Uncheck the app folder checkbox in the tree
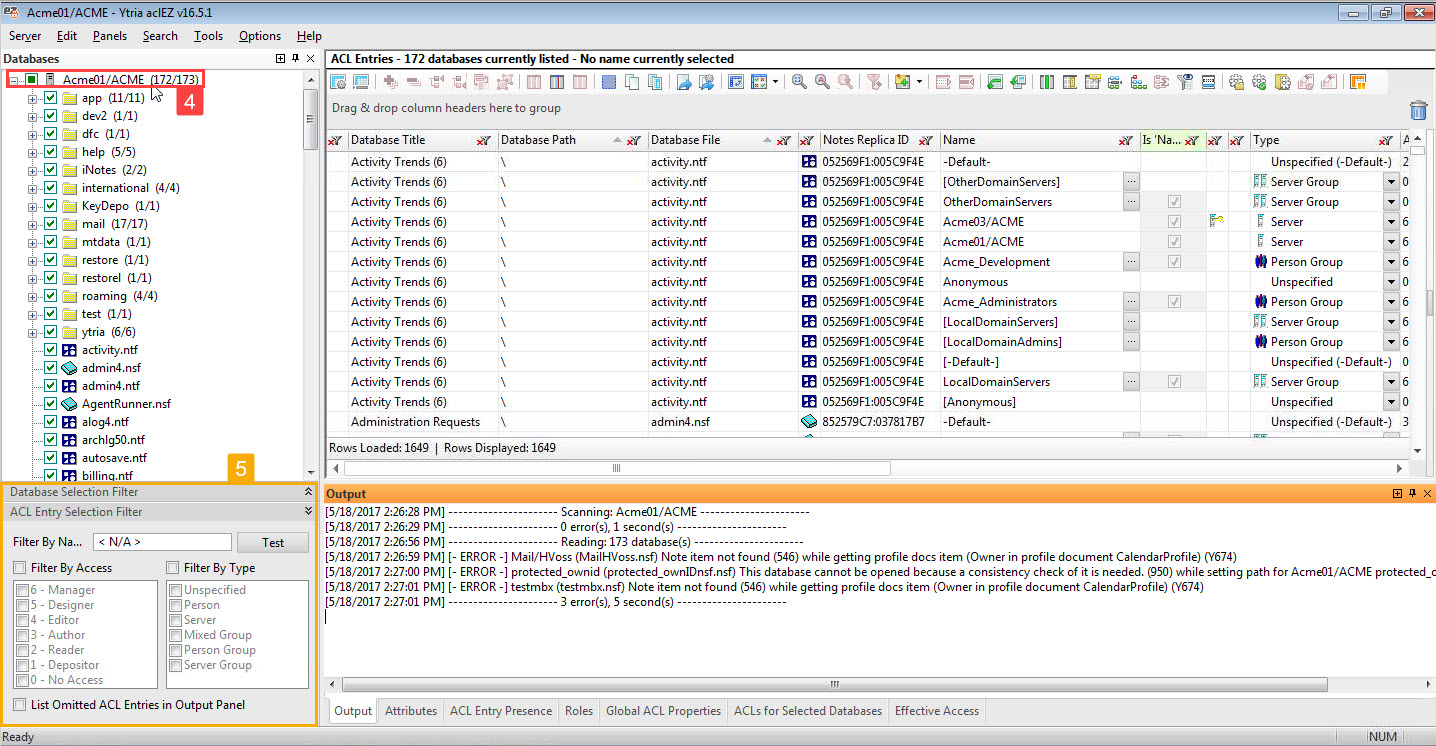1436x746 pixels. coord(52,99)
